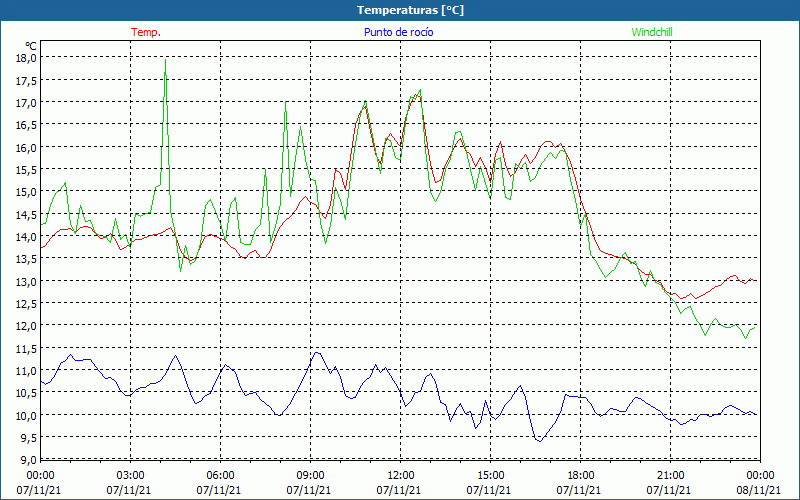Select the red 'Temp.' legend label
Viewport: 800px width, 500px height.
click(x=146, y=32)
